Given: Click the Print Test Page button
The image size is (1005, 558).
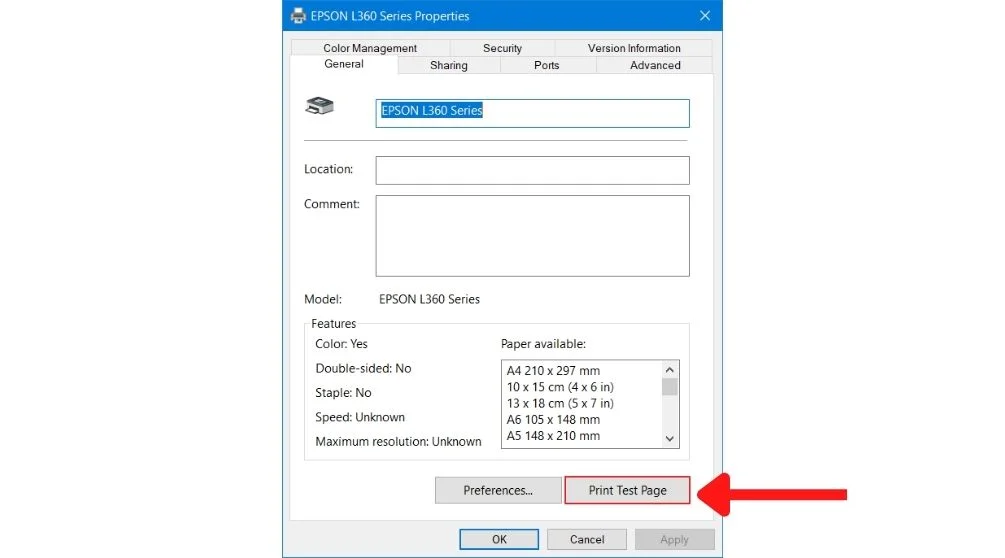Looking at the screenshot, I should 627,490.
